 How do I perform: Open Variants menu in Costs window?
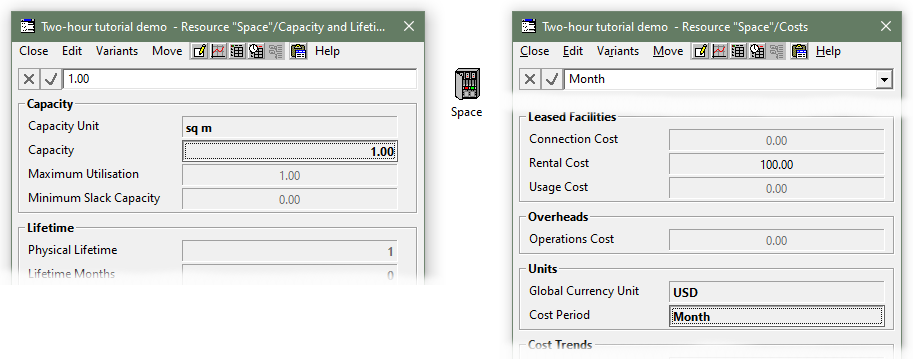click(x=618, y=51)
